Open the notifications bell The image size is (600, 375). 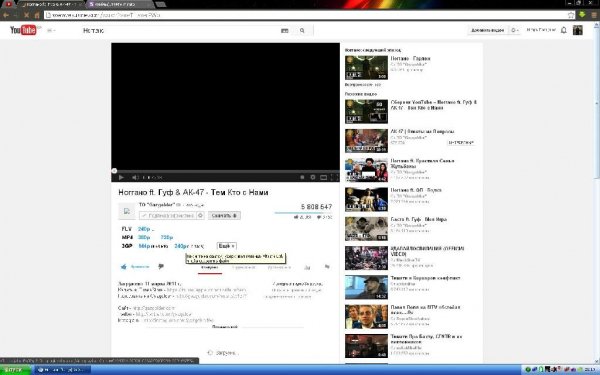click(563, 30)
